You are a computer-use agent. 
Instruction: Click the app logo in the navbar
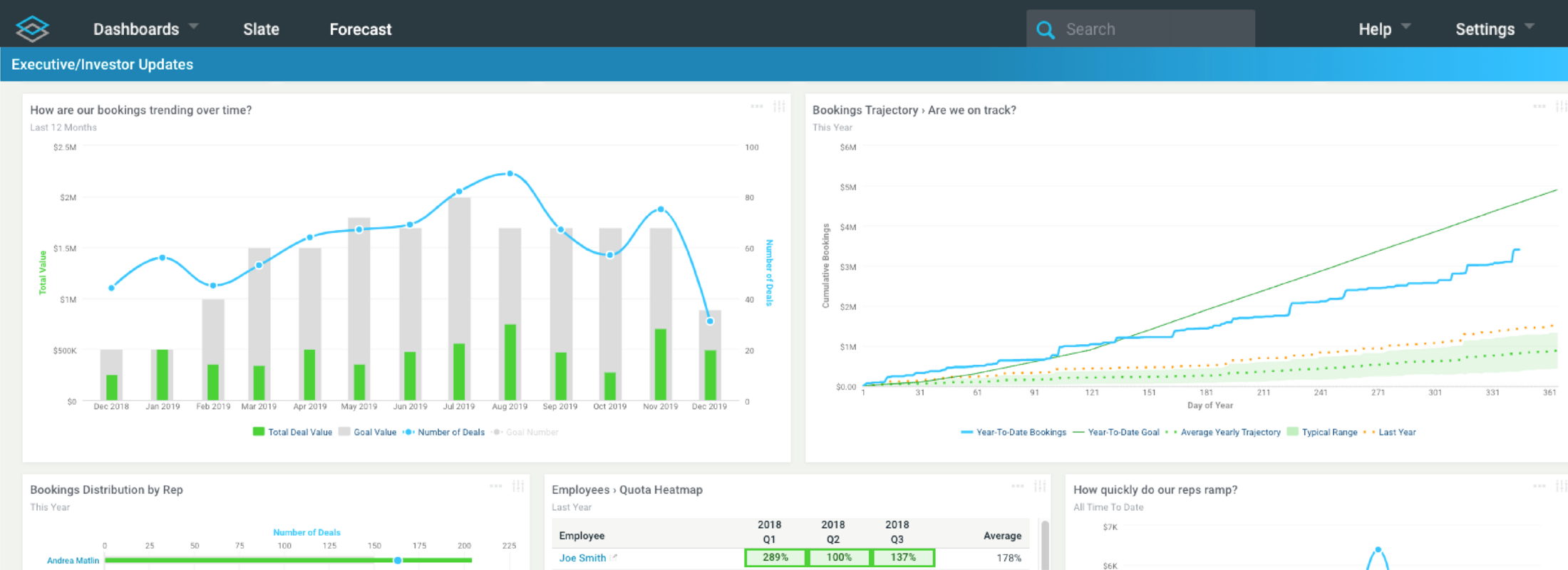point(32,28)
